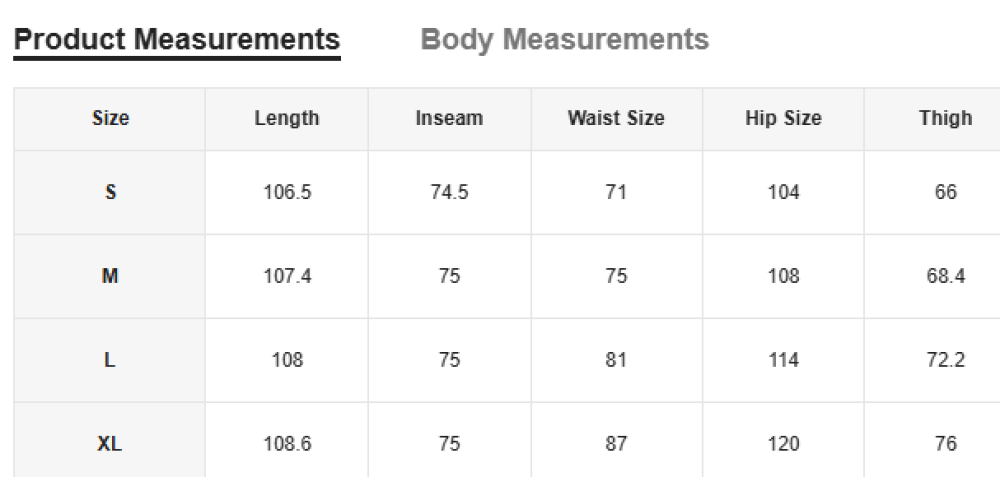Select the Length column header
This screenshot has height=477, width=1000.
click(x=287, y=118)
